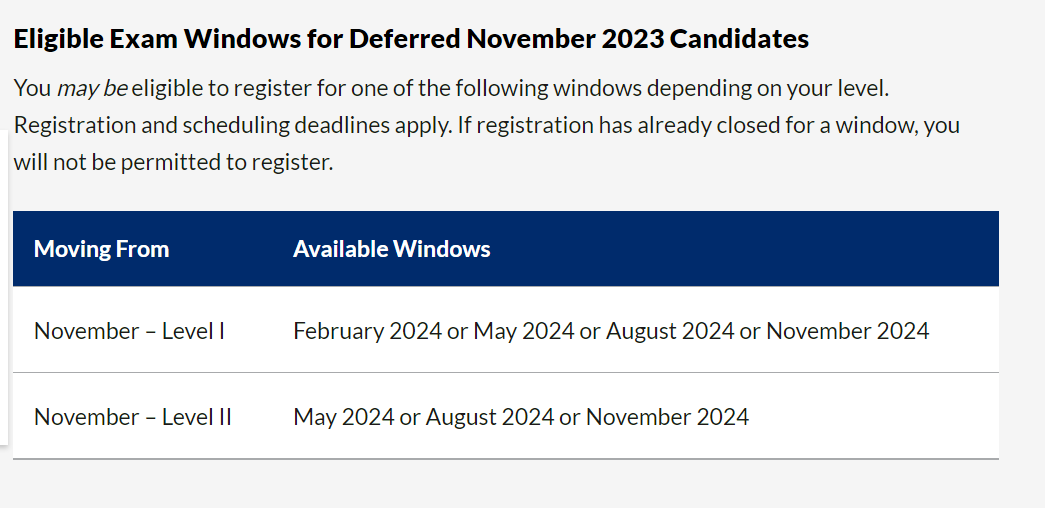Click "will not be permitted to register" line

[173, 162]
